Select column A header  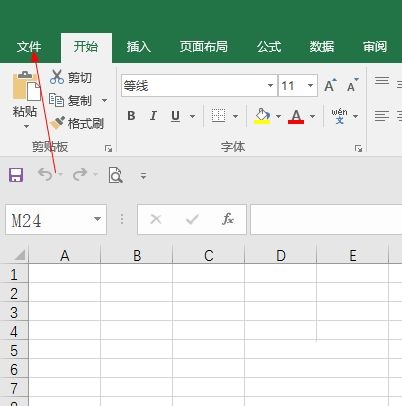[x=65, y=256]
